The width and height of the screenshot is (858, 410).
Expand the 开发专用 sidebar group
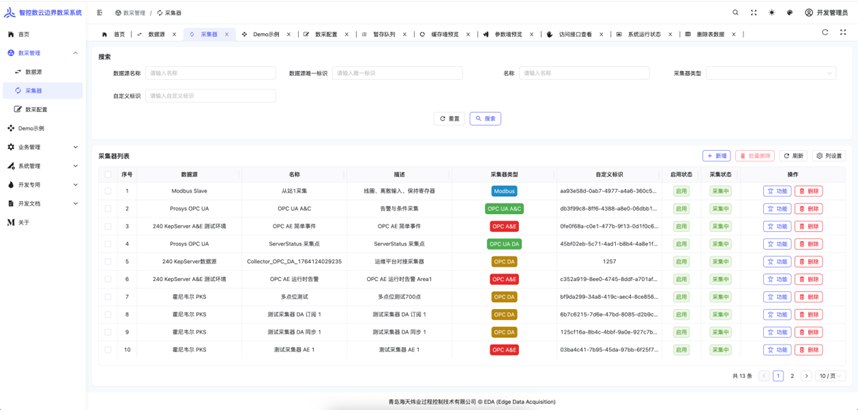coord(43,184)
